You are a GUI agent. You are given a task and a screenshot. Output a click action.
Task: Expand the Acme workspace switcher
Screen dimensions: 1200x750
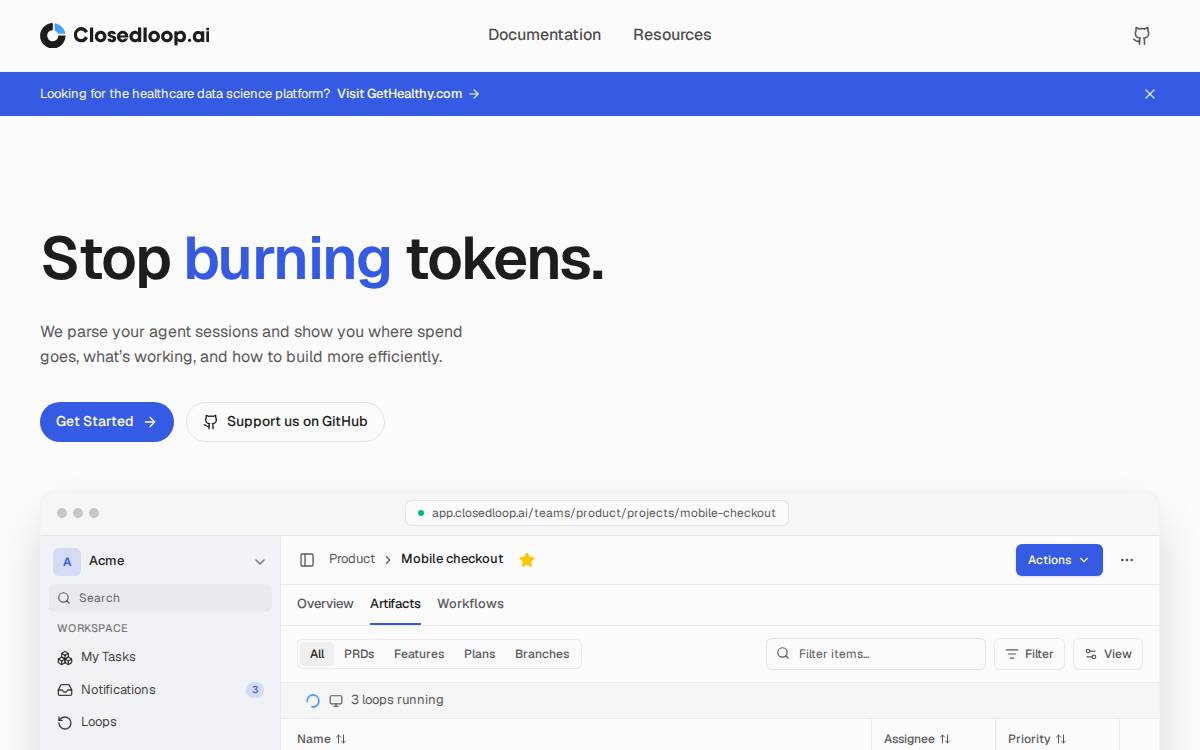(x=161, y=561)
